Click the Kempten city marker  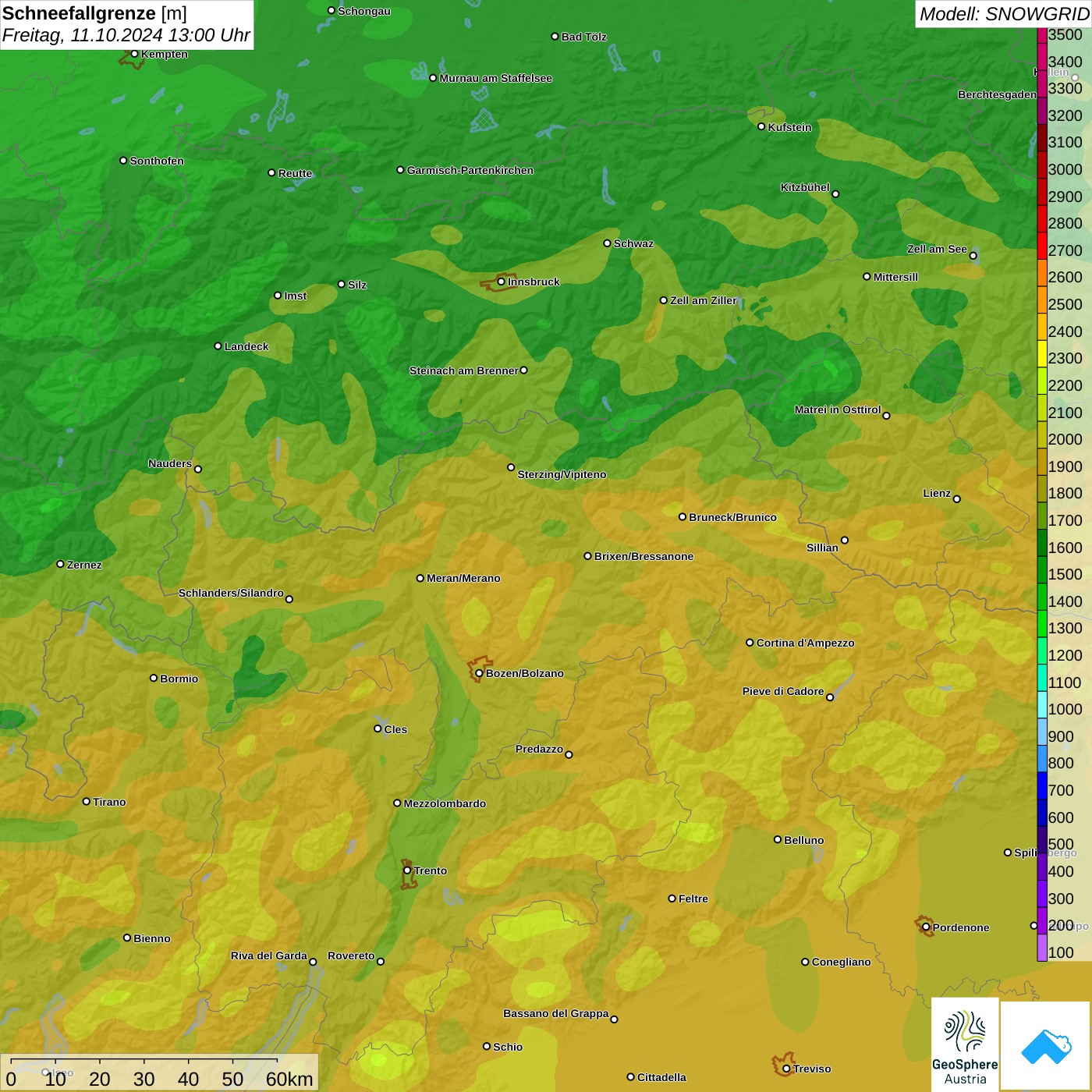[x=134, y=54]
